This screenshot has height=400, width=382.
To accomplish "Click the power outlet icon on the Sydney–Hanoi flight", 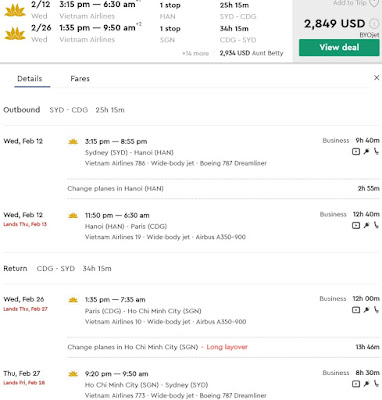I will 366,152.
